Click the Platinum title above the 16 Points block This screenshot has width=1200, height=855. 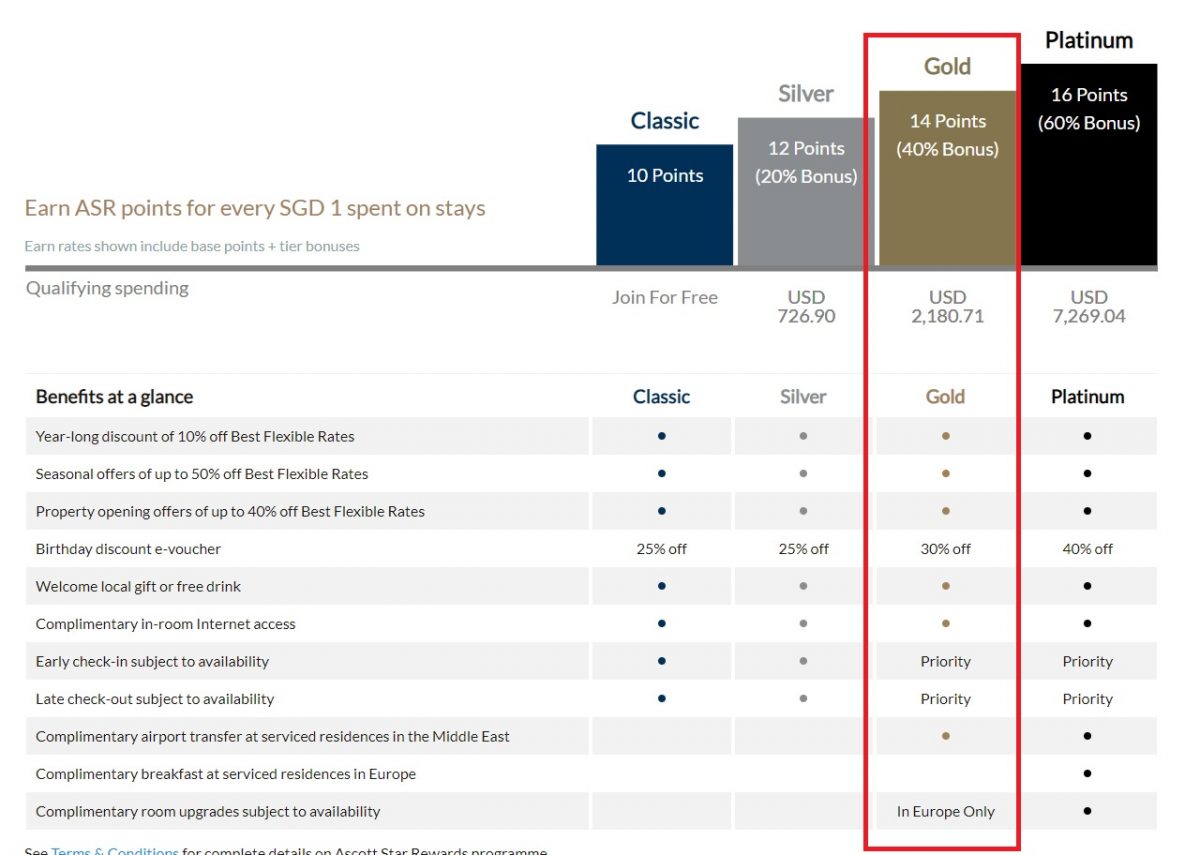coord(1089,40)
